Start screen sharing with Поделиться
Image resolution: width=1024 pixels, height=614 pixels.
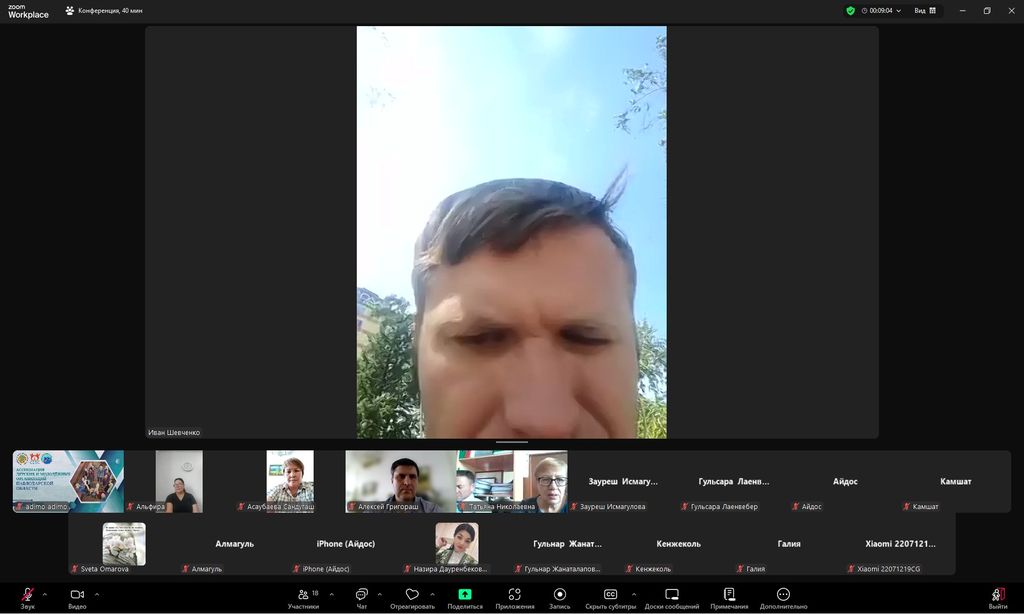(465, 596)
